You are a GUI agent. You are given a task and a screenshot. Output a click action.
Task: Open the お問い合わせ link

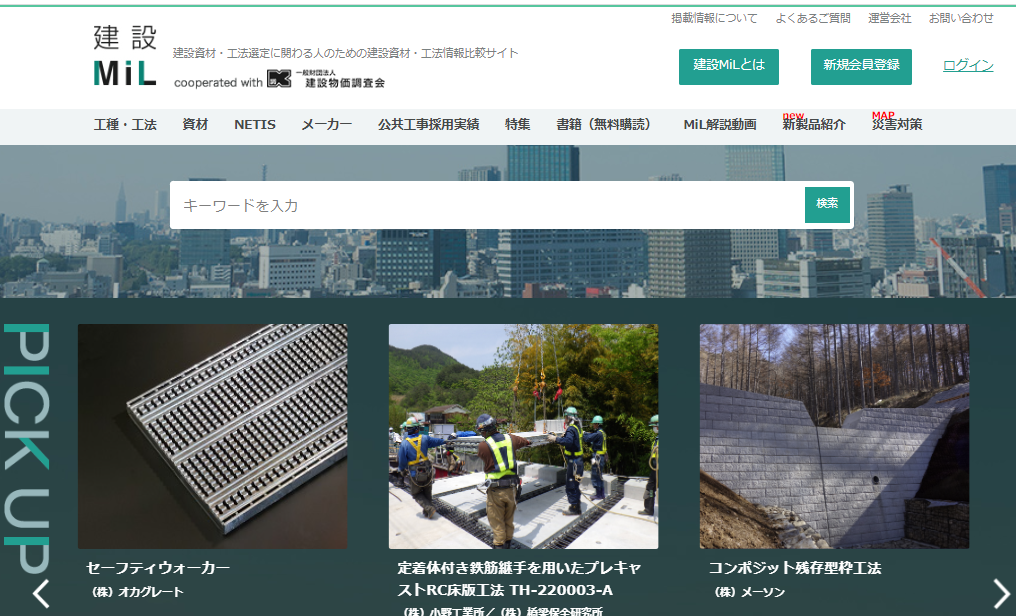tap(961, 18)
